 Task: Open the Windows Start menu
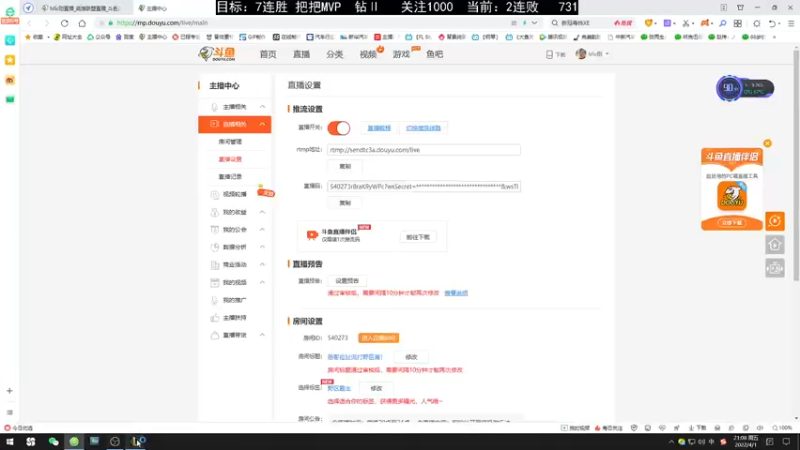click(10, 442)
